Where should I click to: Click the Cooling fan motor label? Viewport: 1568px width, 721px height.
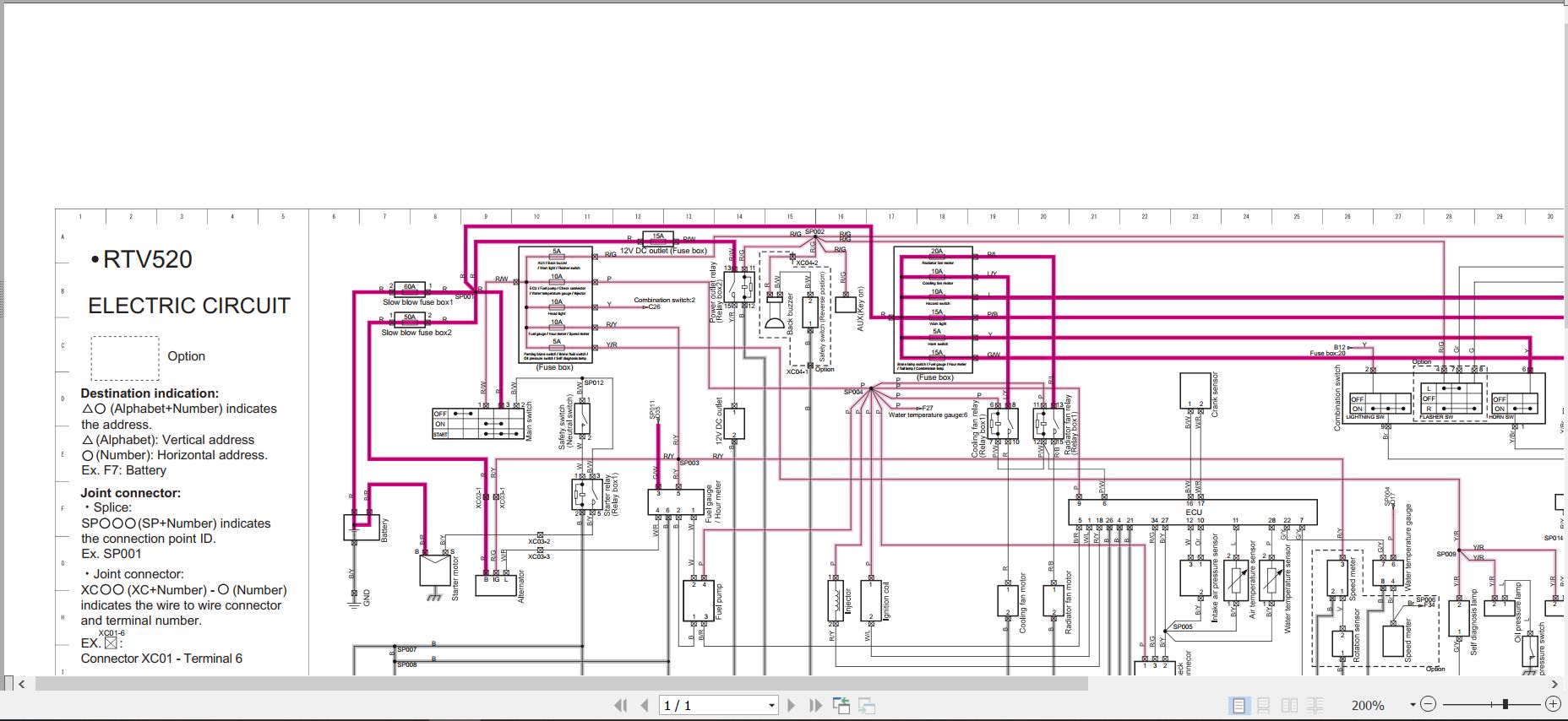coord(1022,603)
